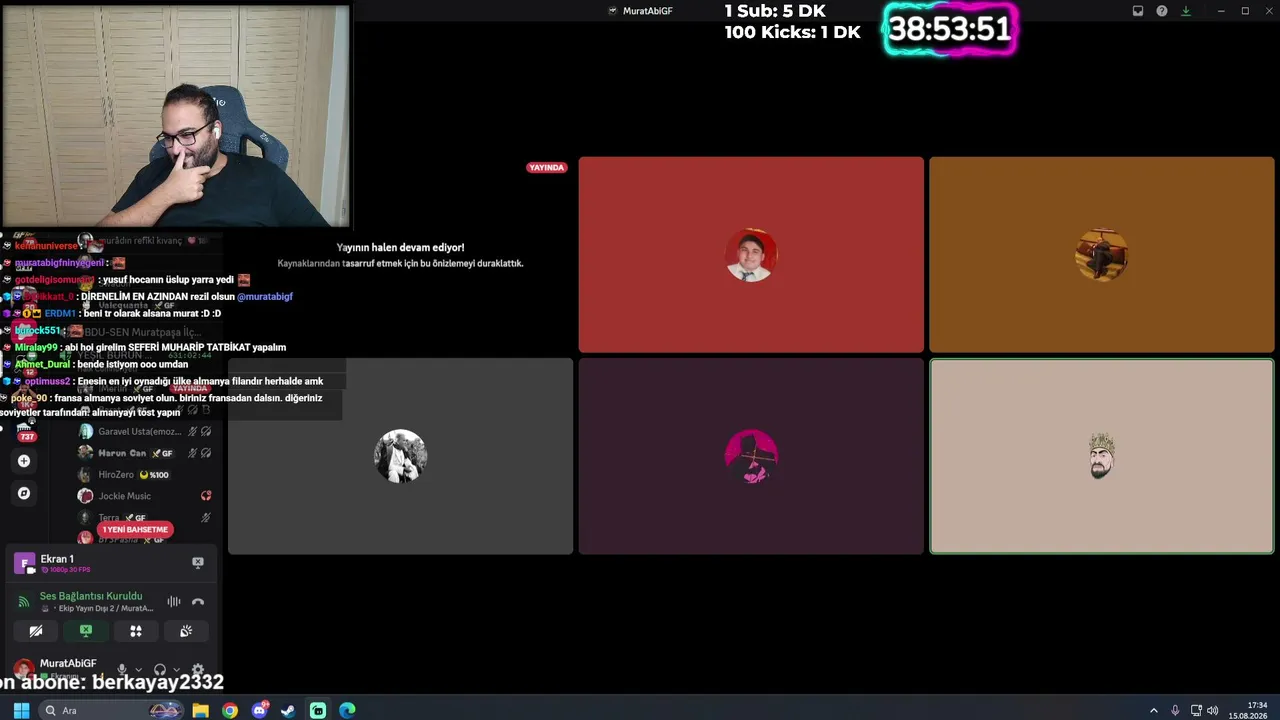
Task: Select Harun Can in the voice list
Action: tap(146, 453)
